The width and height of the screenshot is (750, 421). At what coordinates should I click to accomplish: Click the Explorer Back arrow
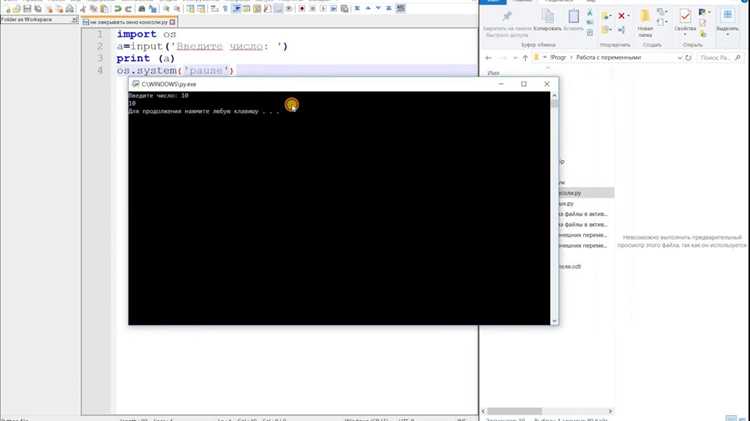pos(488,58)
